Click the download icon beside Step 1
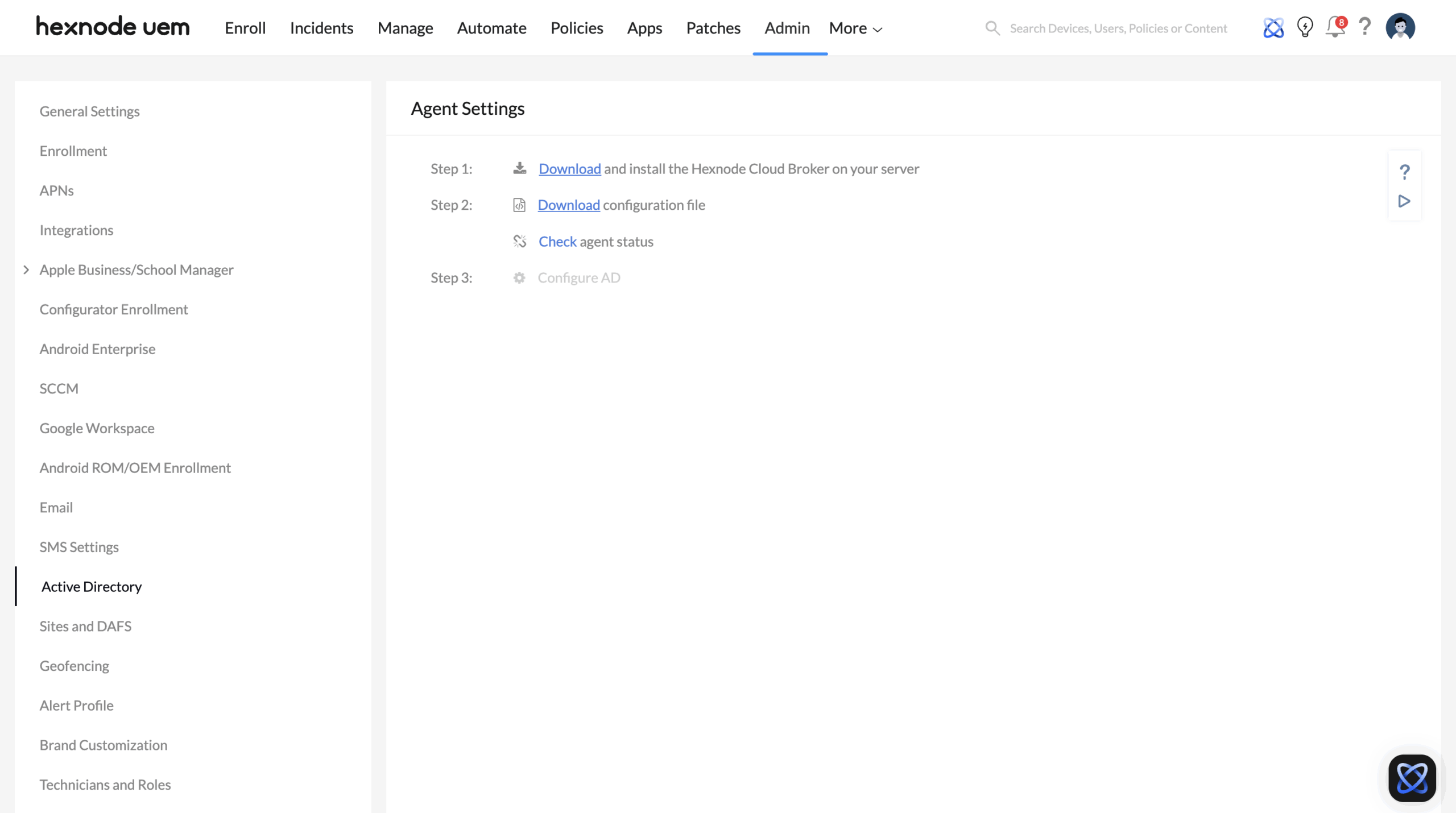Screen dimensions: 1456x813 click(519, 167)
